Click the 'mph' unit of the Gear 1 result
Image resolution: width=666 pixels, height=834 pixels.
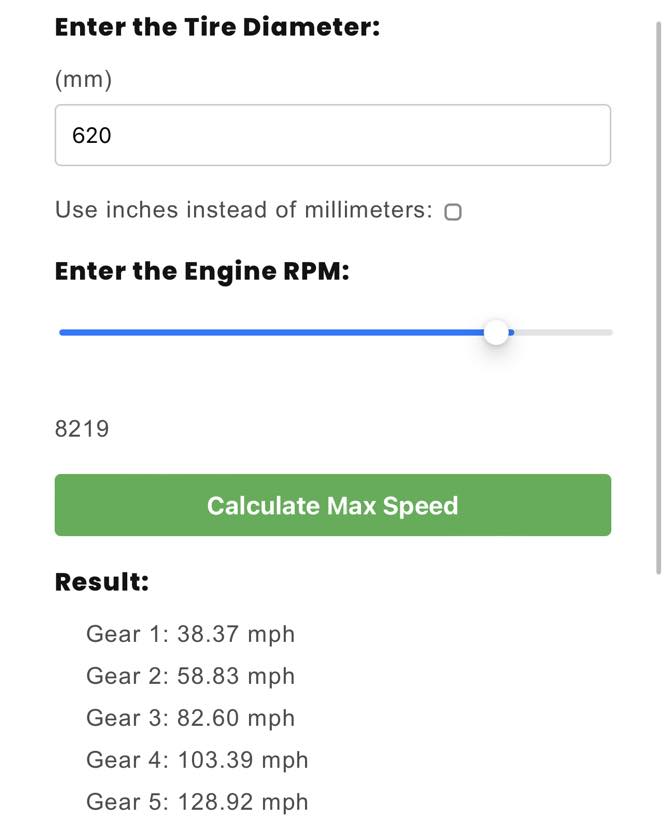pos(271,635)
